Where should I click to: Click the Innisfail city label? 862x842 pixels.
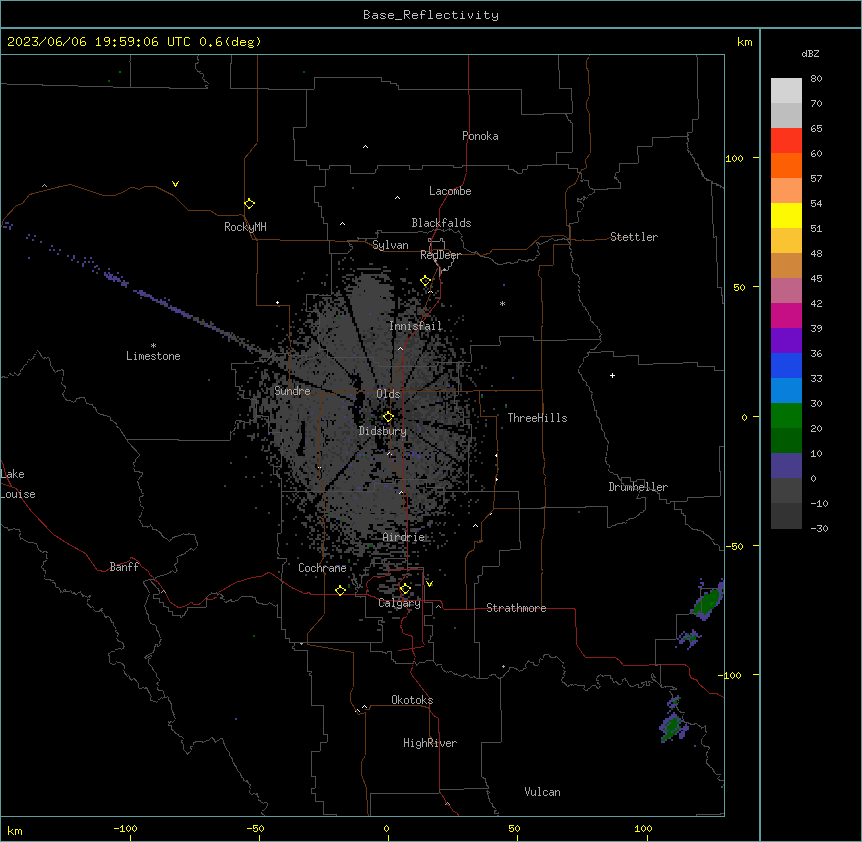point(416,326)
